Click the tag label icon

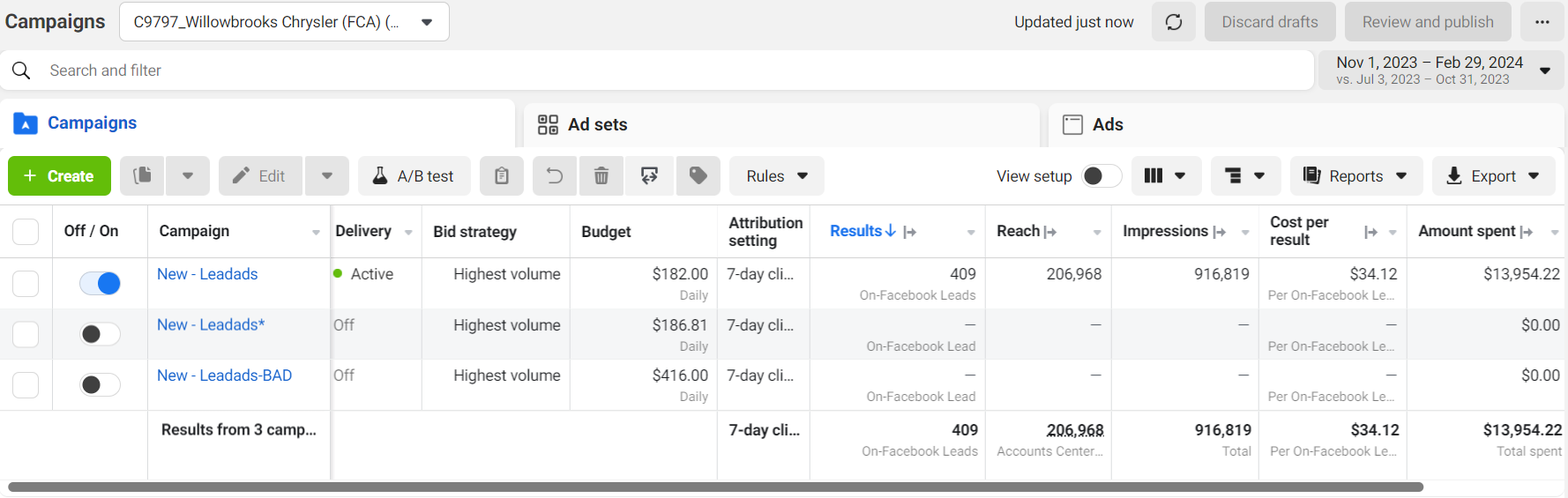point(698,176)
